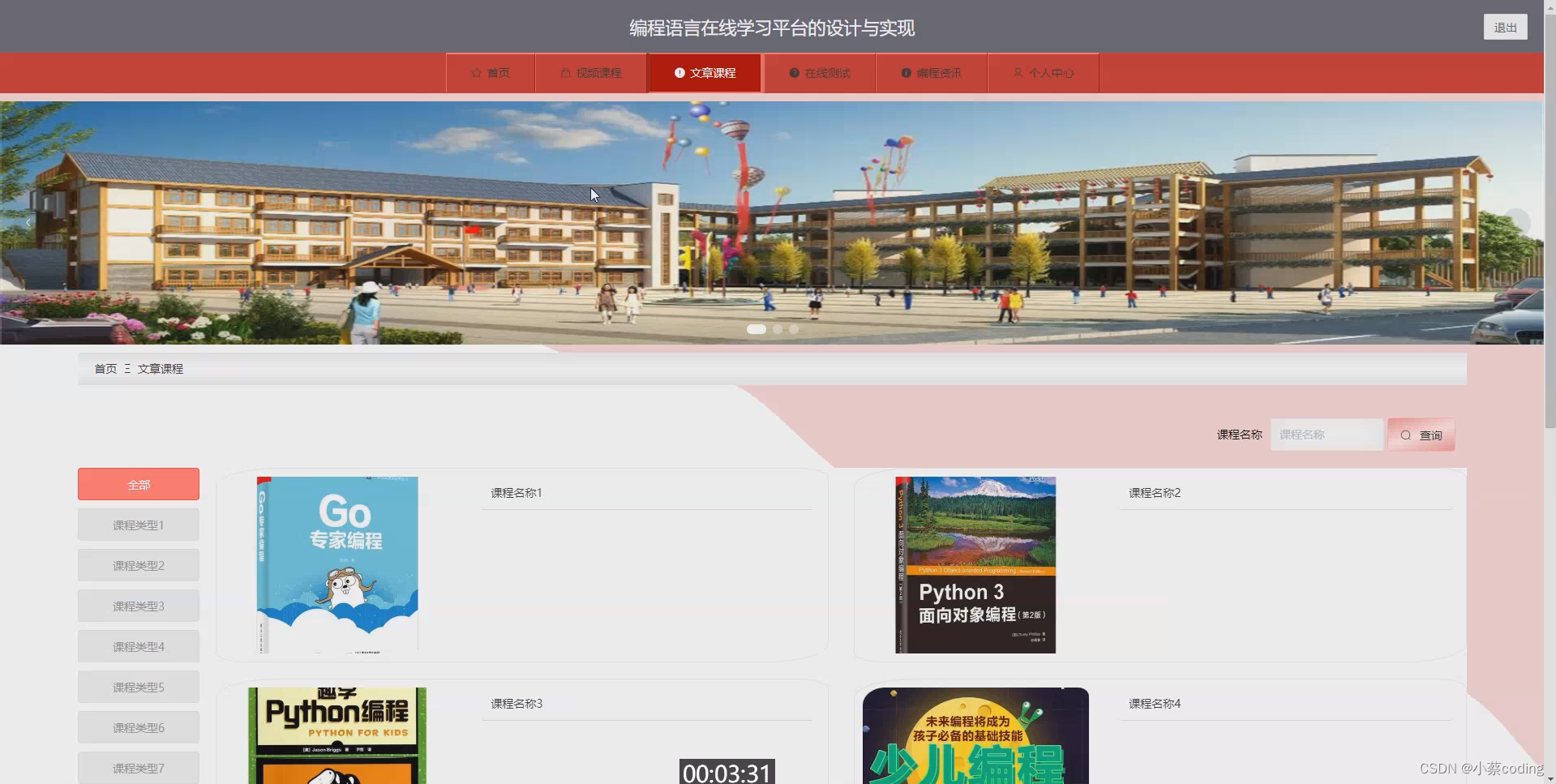Open the Go 专家编程 book cover
The width and height of the screenshot is (1556, 784).
[337, 565]
